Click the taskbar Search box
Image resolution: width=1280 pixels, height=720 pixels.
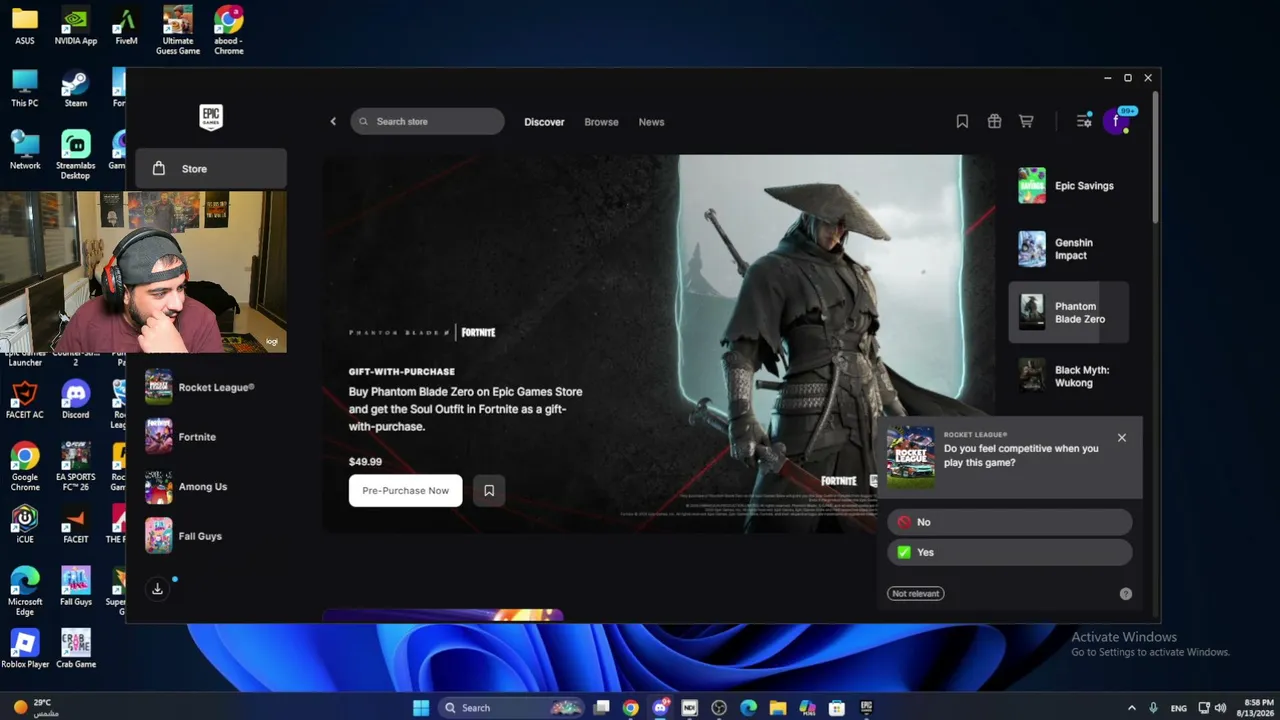pos(512,708)
